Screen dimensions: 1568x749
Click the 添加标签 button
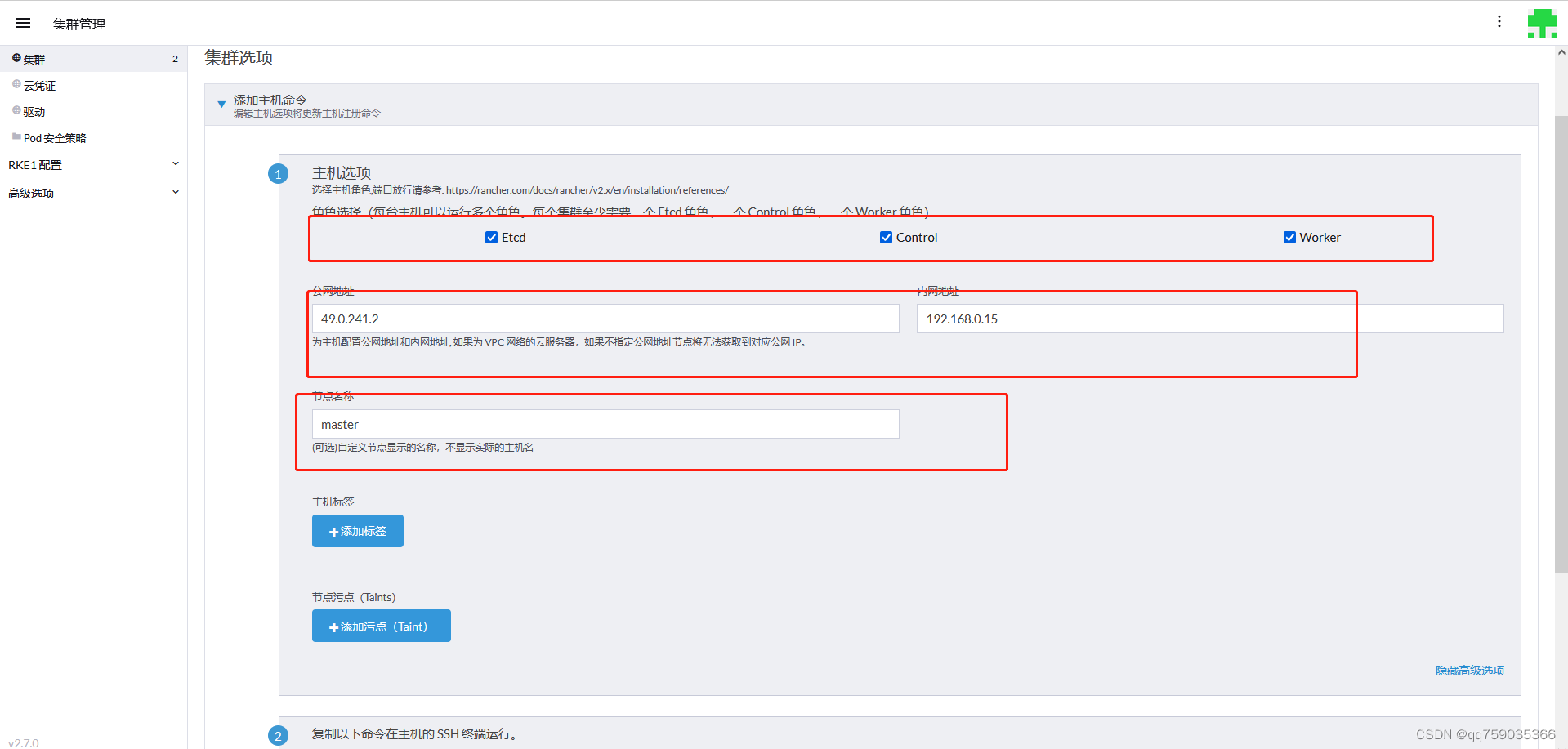tap(357, 531)
